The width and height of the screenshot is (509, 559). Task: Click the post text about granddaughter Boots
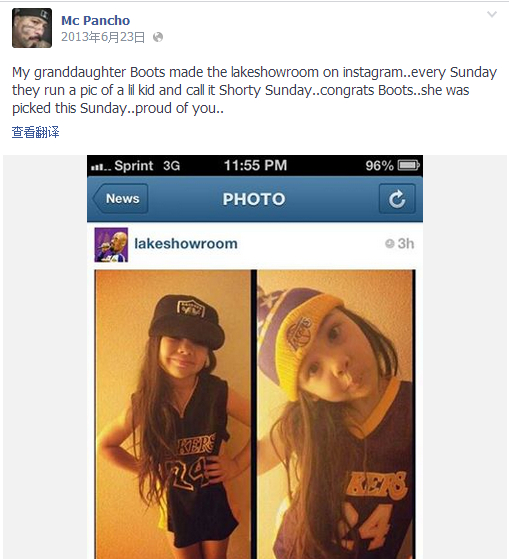pos(254,90)
